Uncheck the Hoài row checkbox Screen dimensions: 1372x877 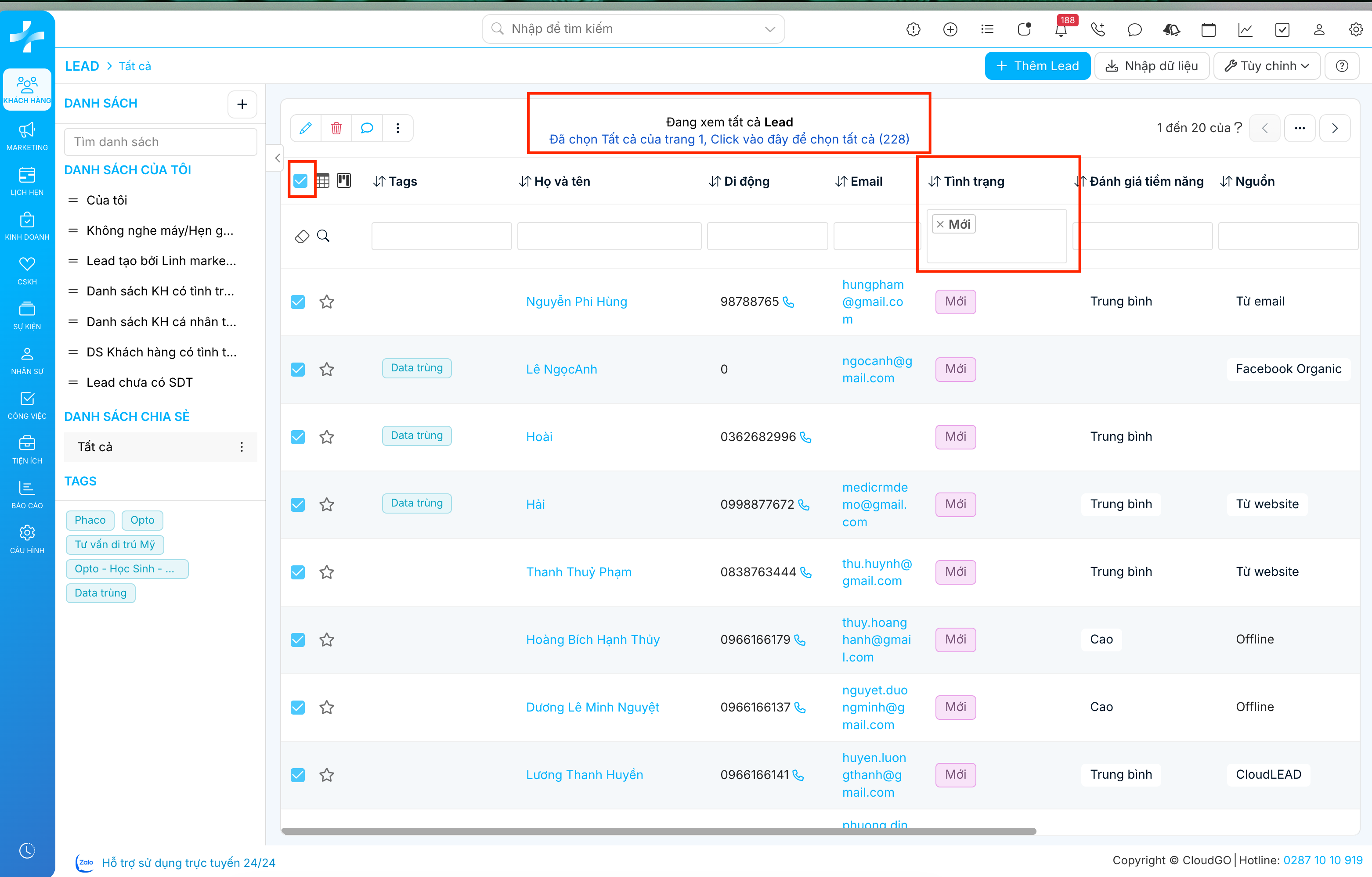click(297, 437)
